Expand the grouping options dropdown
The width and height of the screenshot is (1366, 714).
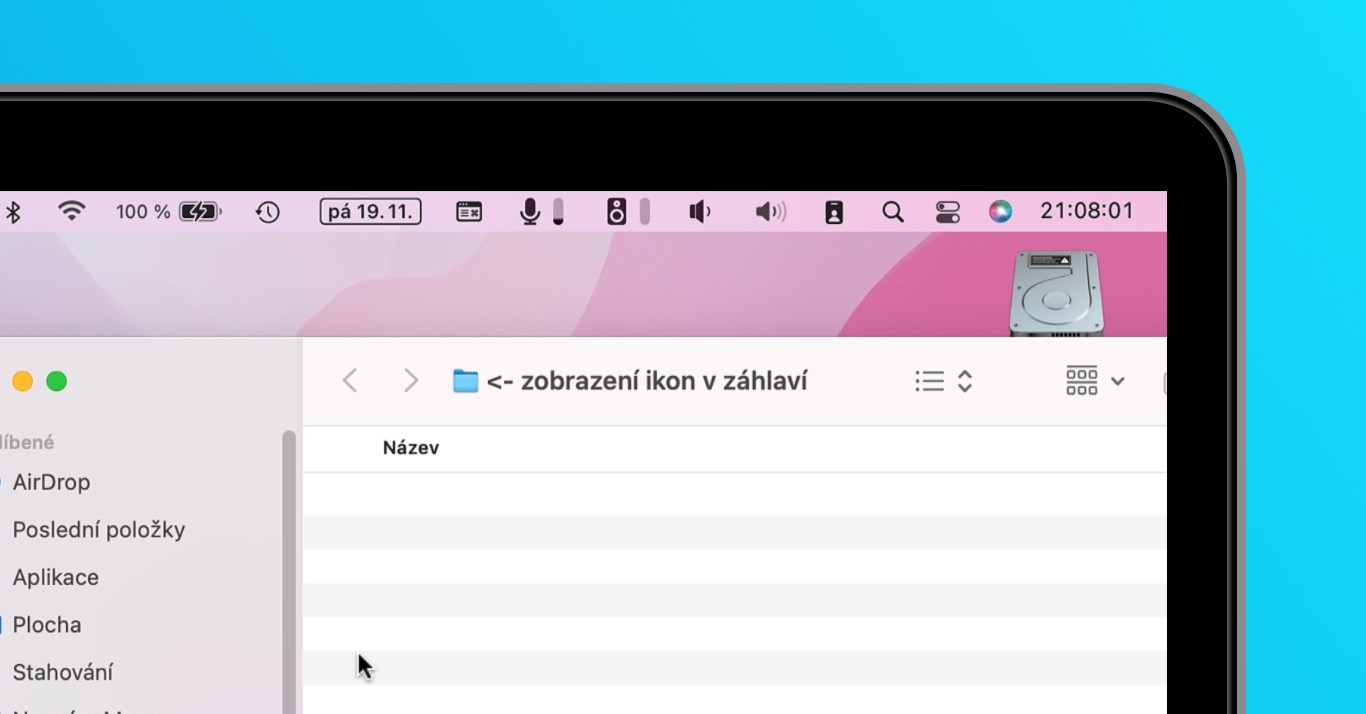click(1096, 381)
